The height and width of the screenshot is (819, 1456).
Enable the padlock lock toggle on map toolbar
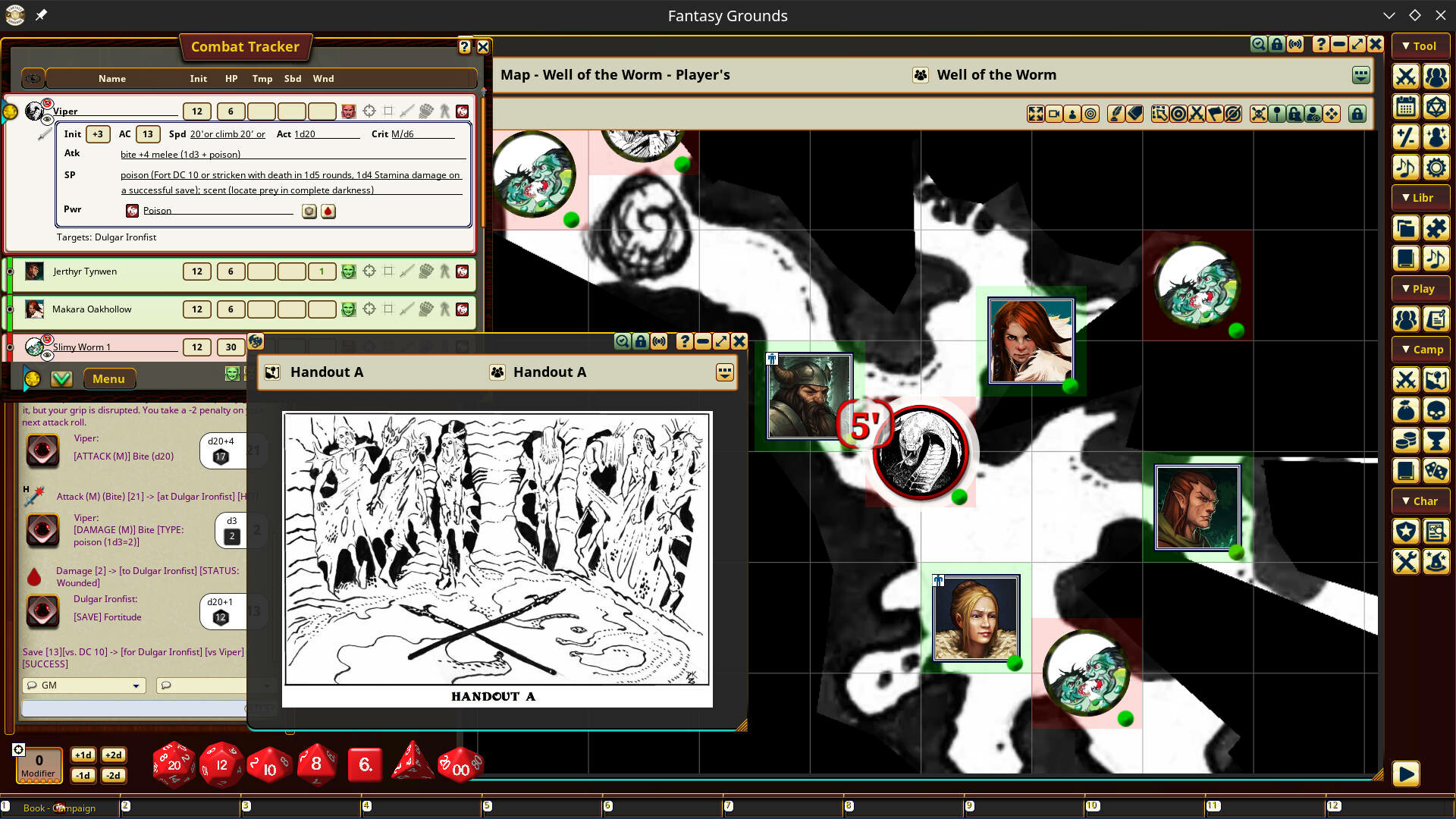coord(1357,114)
